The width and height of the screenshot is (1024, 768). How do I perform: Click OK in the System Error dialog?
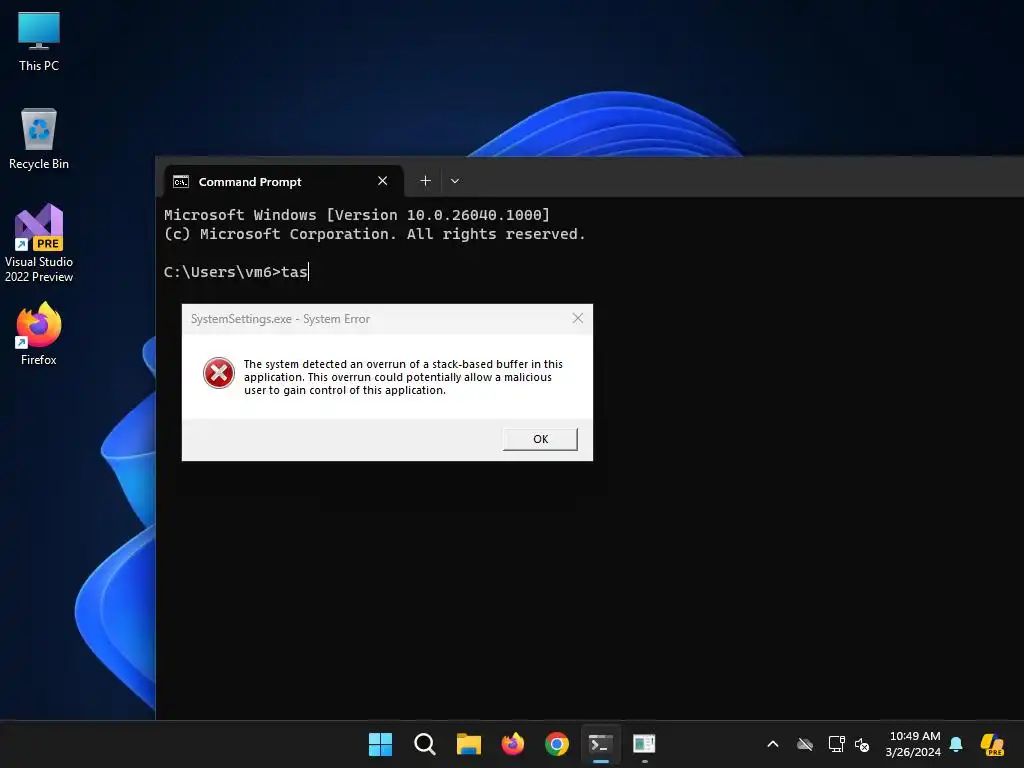point(540,439)
